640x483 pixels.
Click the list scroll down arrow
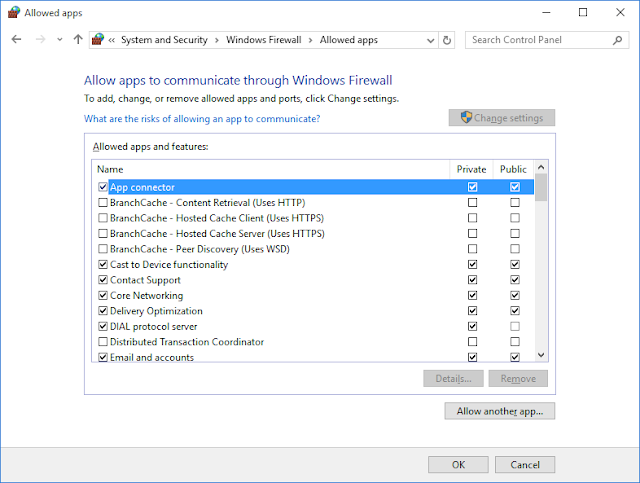pyautogui.click(x=541, y=355)
